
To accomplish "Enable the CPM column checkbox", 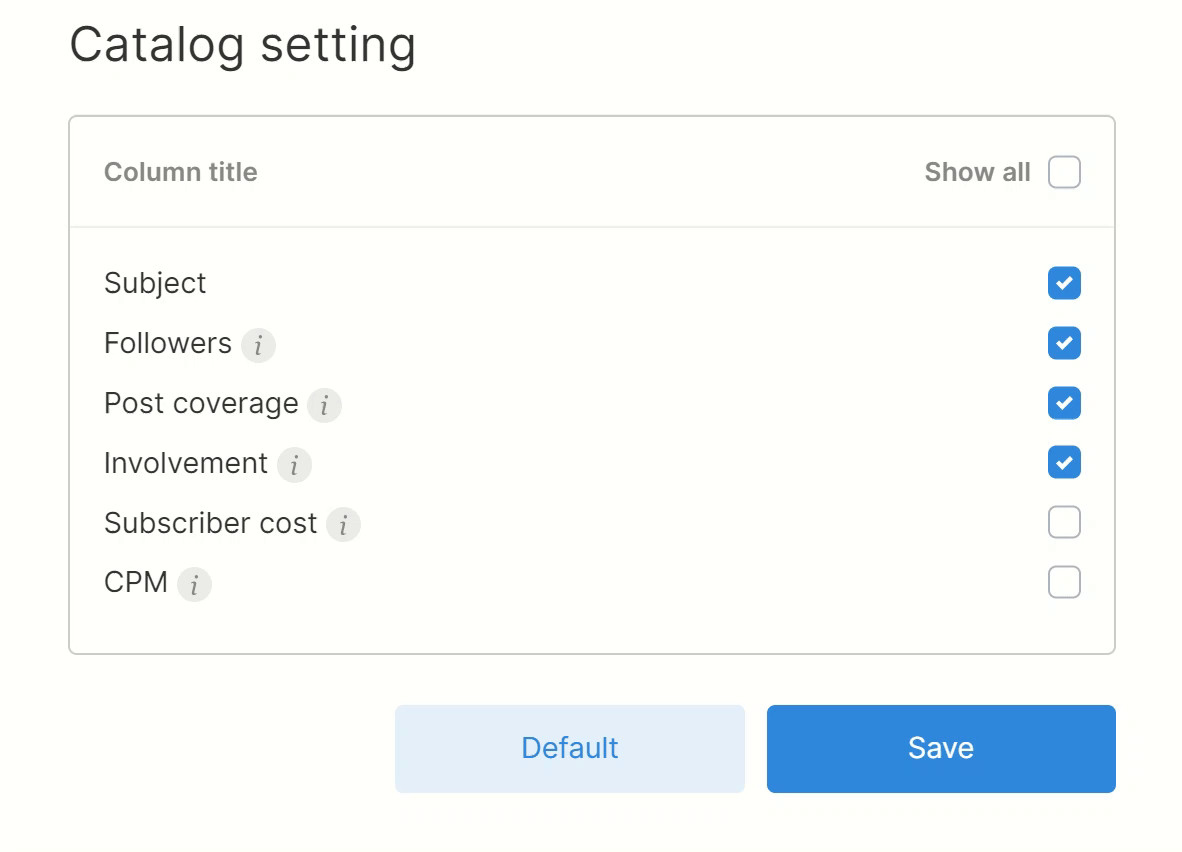I will pos(1064,582).
